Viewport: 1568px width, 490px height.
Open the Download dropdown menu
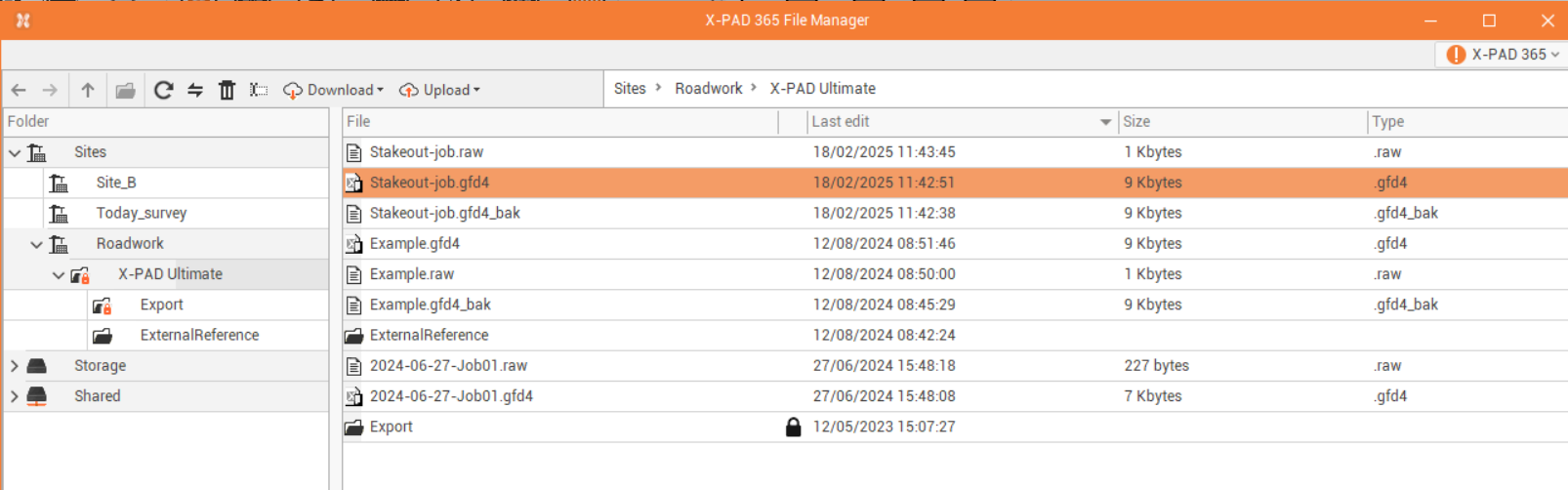click(x=334, y=90)
